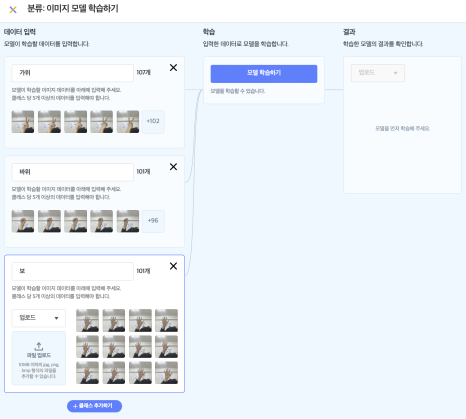Select the first 바위 image thumbnail

(x=23, y=221)
